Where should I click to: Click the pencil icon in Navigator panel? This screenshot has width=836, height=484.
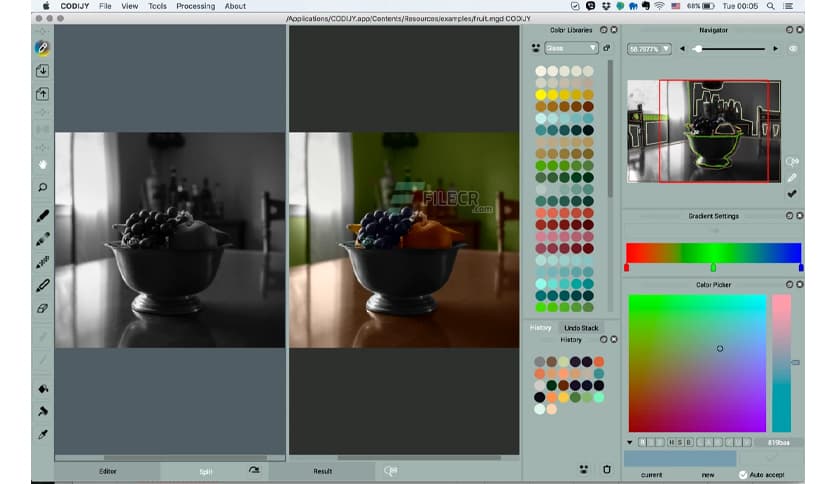(x=792, y=178)
